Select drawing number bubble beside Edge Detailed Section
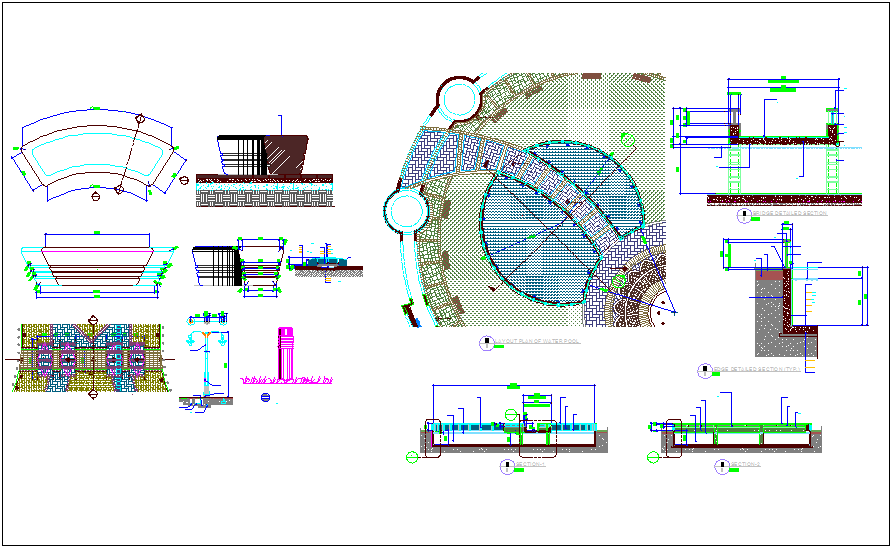Image resolution: width=892 pixels, height=548 pixels. click(705, 370)
